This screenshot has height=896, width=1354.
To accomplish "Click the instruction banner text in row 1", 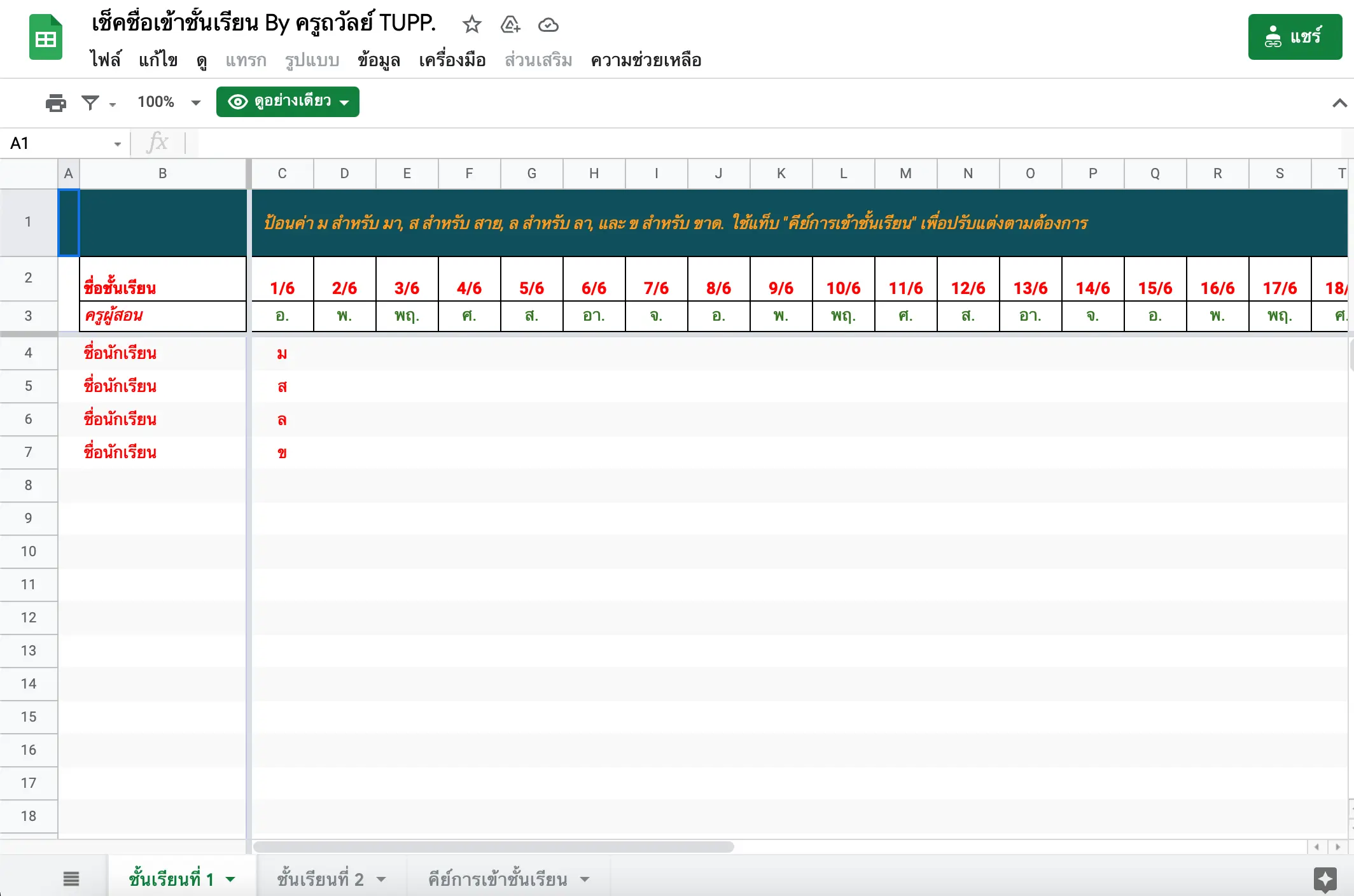I will pyautogui.click(x=676, y=223).
